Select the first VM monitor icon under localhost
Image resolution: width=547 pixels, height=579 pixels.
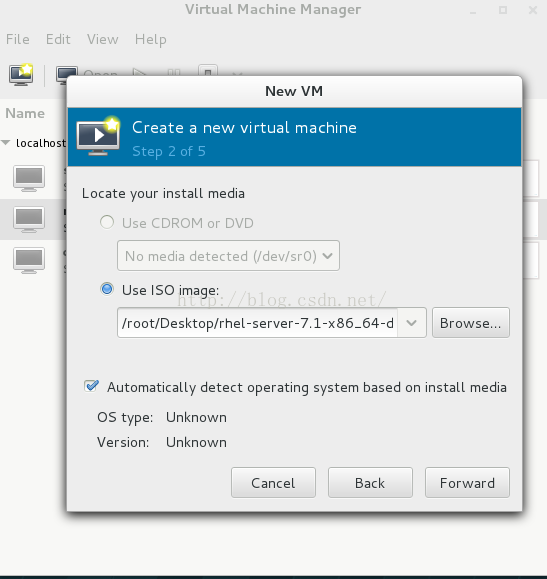[29, 179]
